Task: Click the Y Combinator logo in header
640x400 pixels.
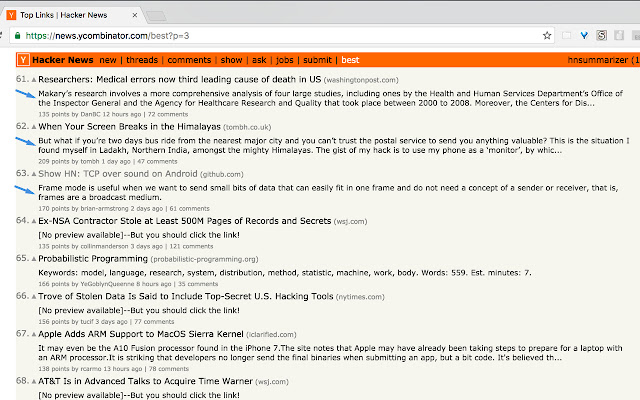Action: pyautogui.click(x=23, y=60)
